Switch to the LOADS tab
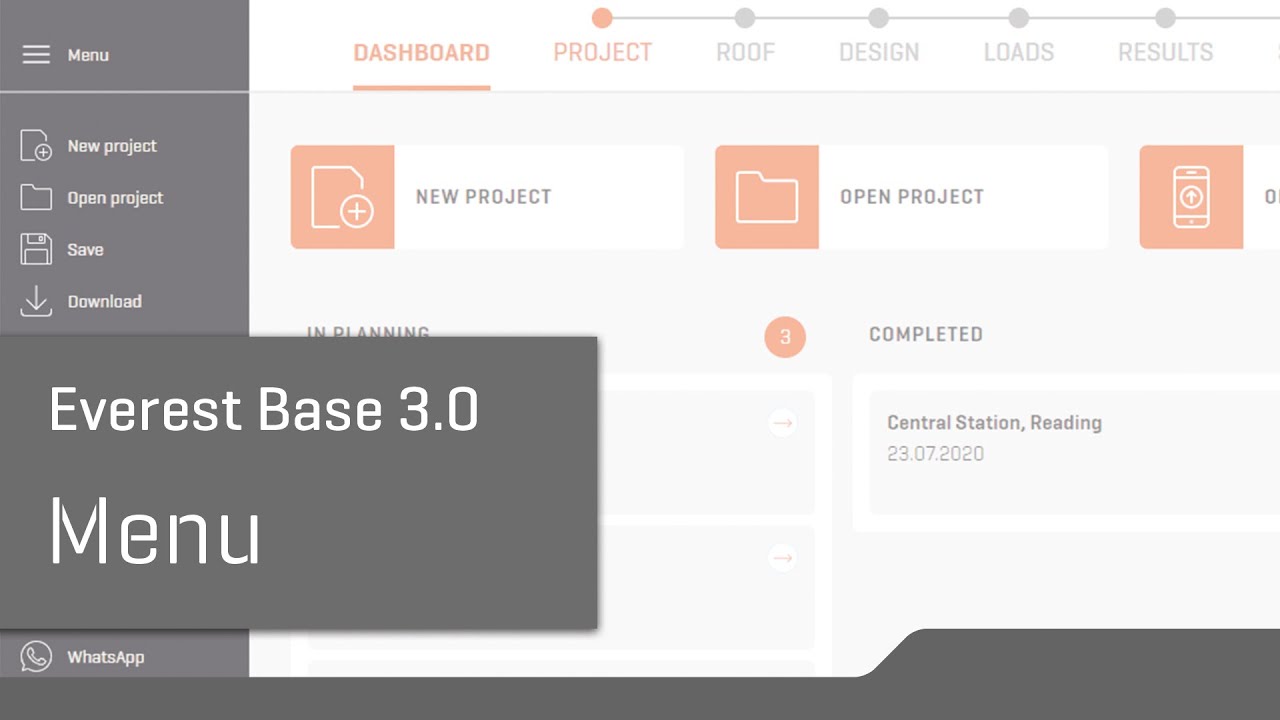 point(1019,53)
